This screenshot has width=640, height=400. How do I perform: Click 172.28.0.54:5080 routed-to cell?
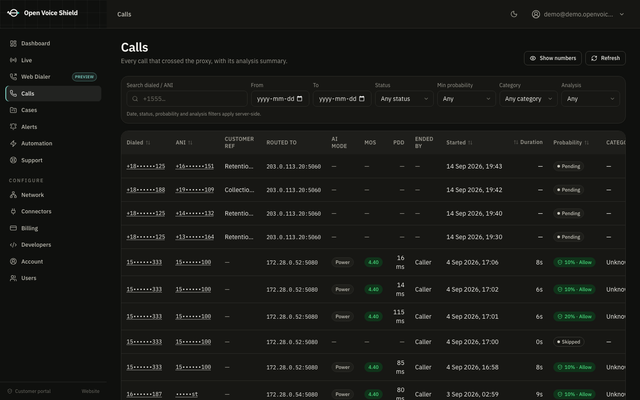(292, 394)
